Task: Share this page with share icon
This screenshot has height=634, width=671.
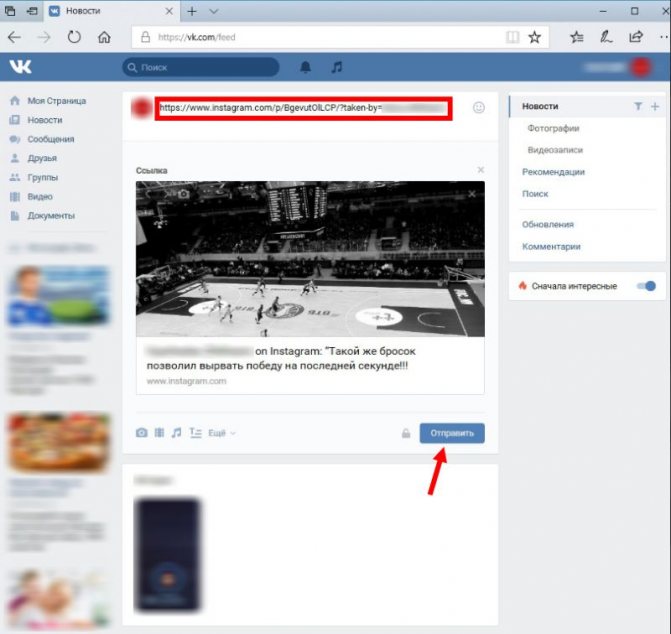Action: pos(636,37)
